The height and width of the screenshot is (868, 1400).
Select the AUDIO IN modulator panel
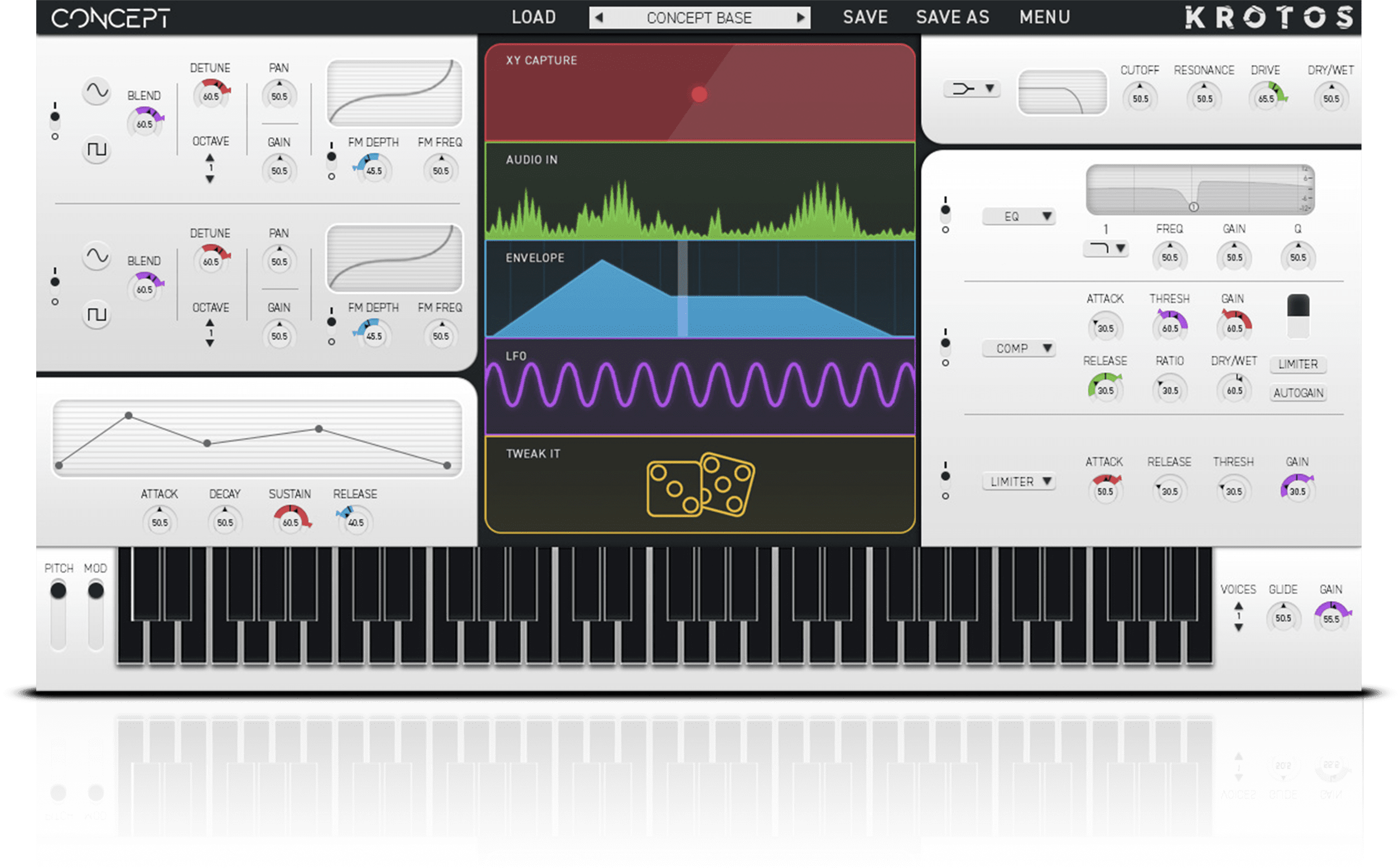pyautogui.click(x=699, y=191)
